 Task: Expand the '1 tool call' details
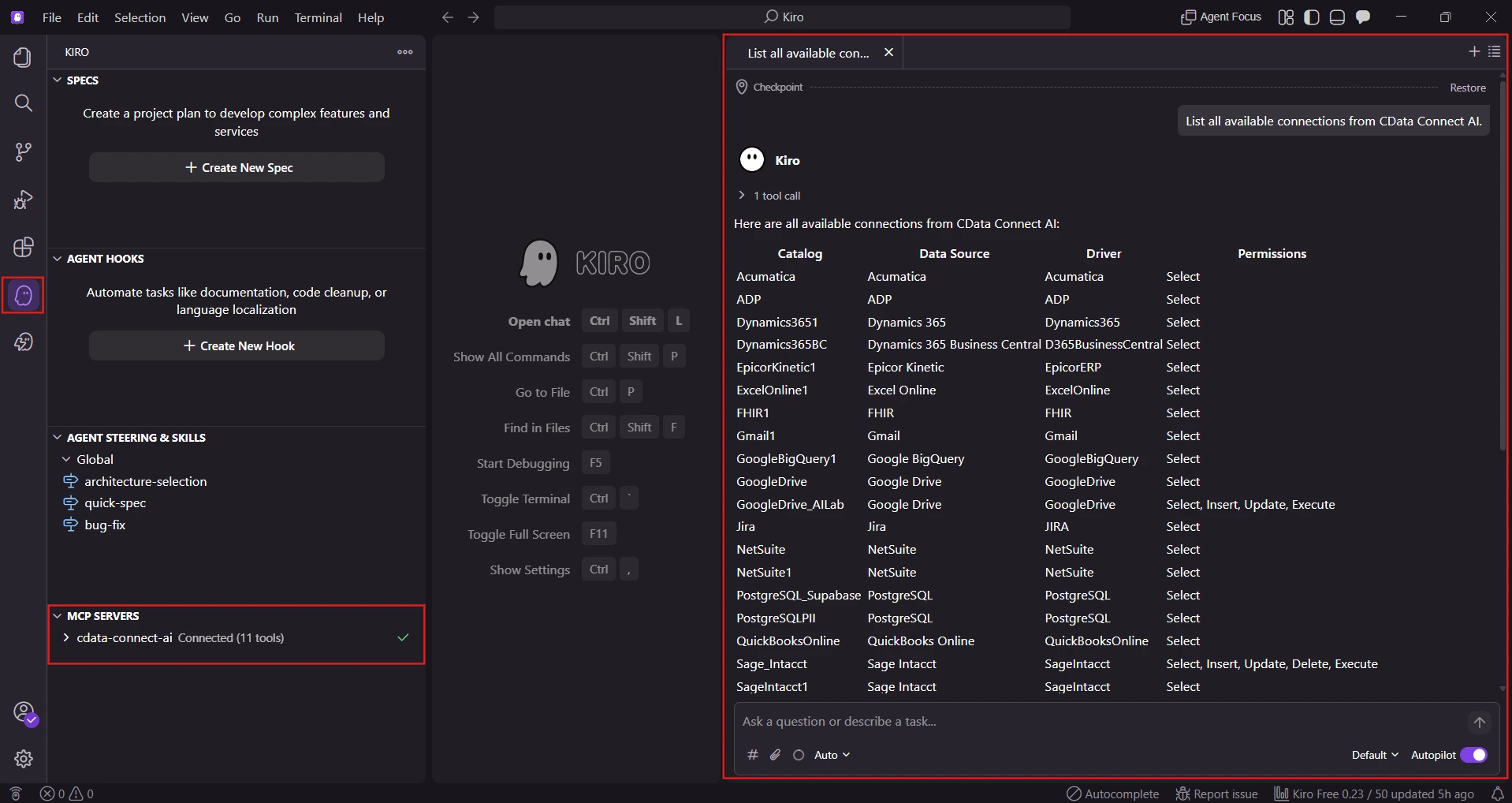[769, 196]
